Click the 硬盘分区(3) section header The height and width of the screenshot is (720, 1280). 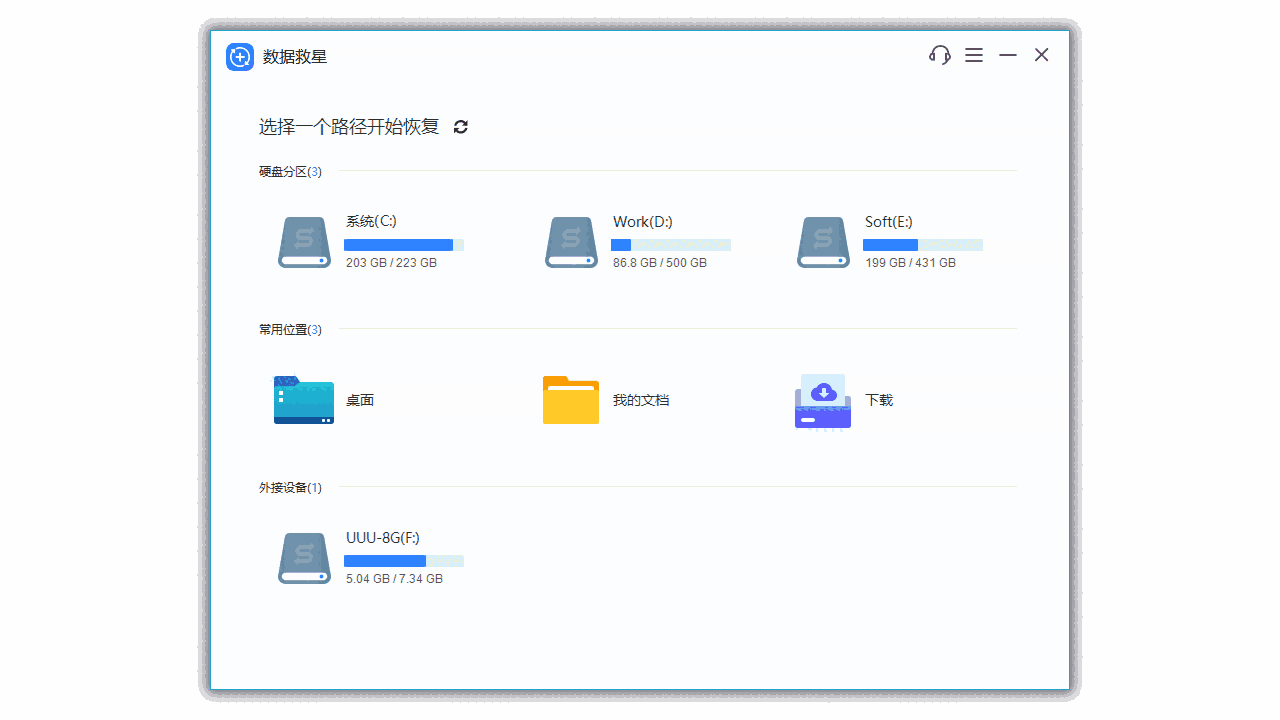pyautogui.click(x=290, y=171)
